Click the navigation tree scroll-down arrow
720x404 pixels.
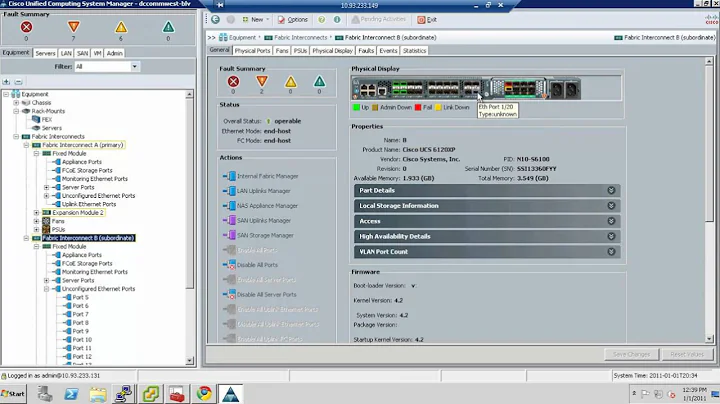point(190,361)
